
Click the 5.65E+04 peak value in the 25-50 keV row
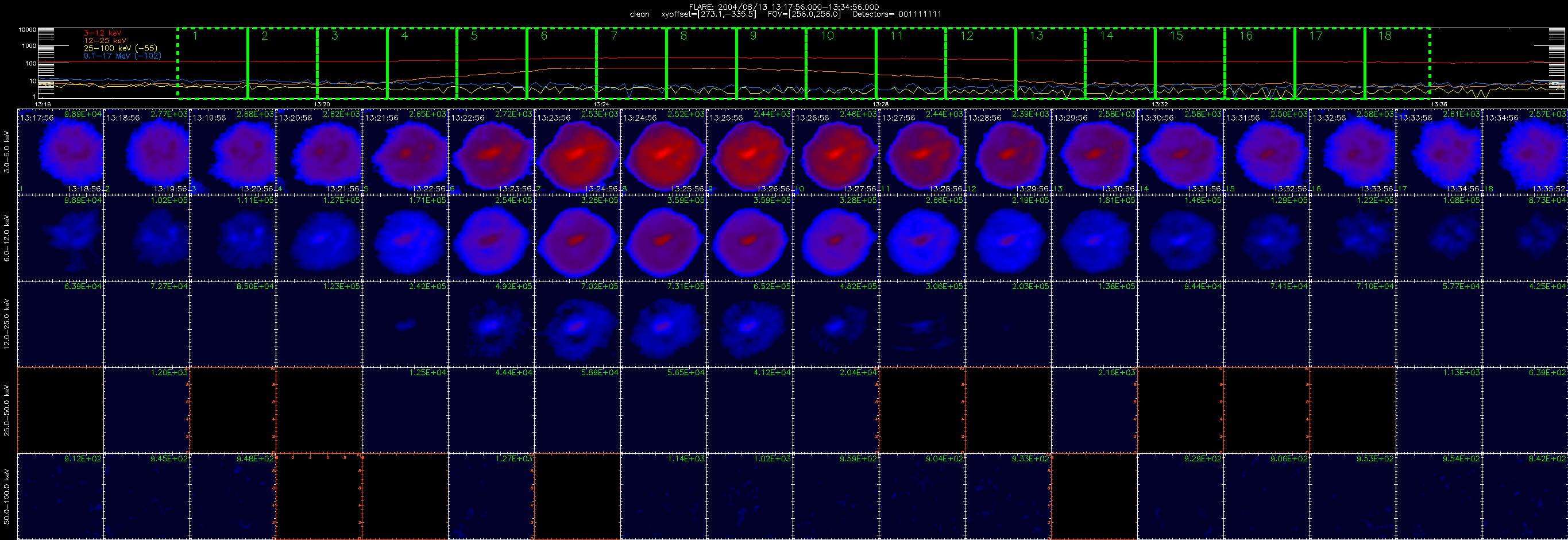pos(686,372)
